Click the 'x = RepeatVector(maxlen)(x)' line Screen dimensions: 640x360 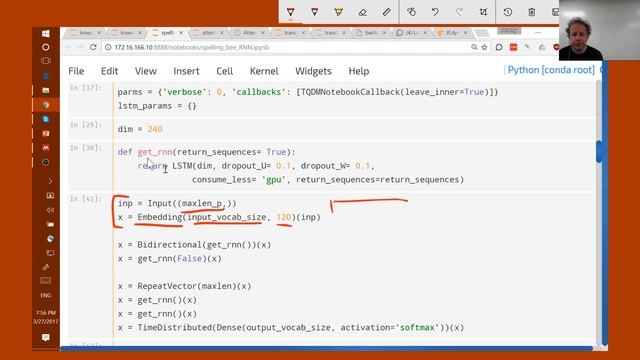pyautogui.click(x=184, y=286)
